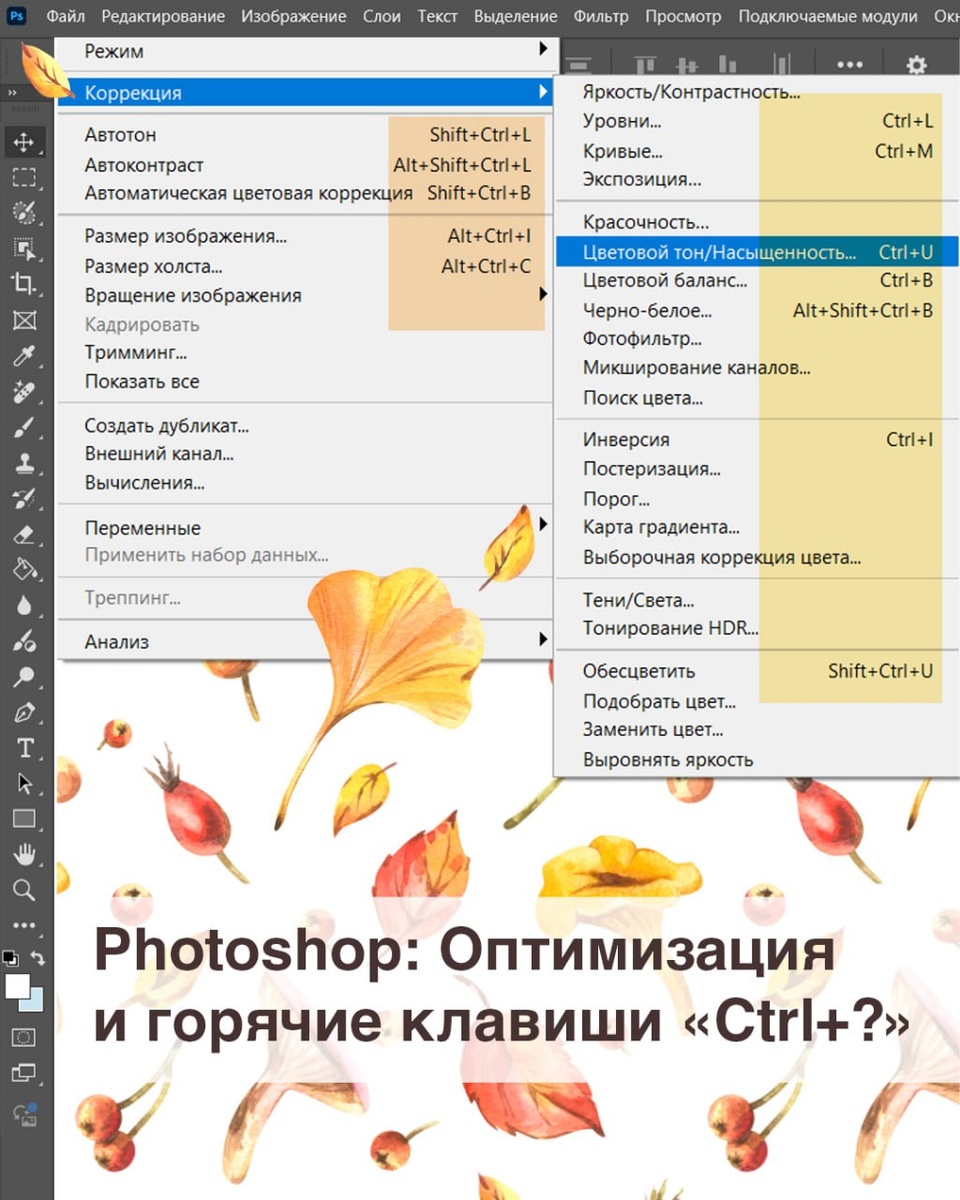Screen dimensions: 960x1200
Task: Toggle Quick Mask mode
Action: click(24, 1038)
